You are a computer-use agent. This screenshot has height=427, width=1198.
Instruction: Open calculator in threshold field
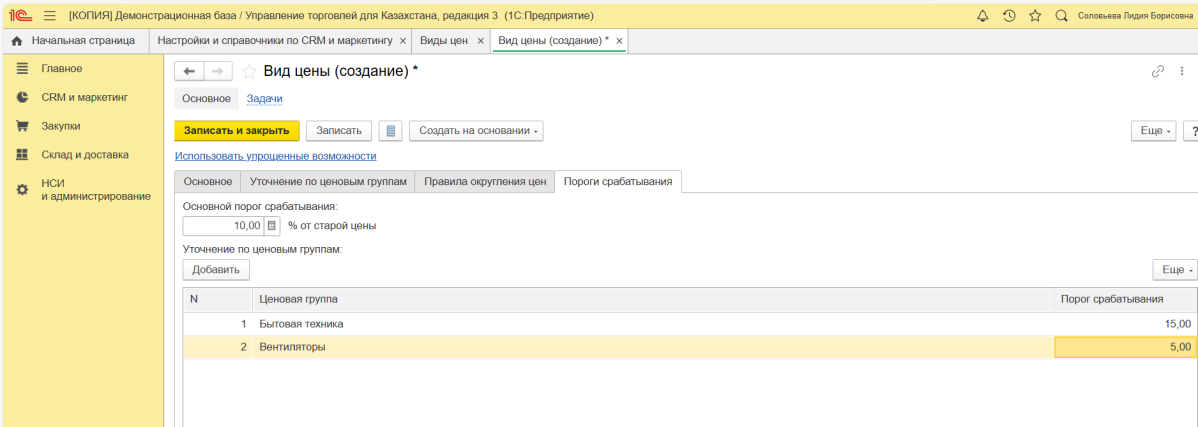click(x=271, y=226)
